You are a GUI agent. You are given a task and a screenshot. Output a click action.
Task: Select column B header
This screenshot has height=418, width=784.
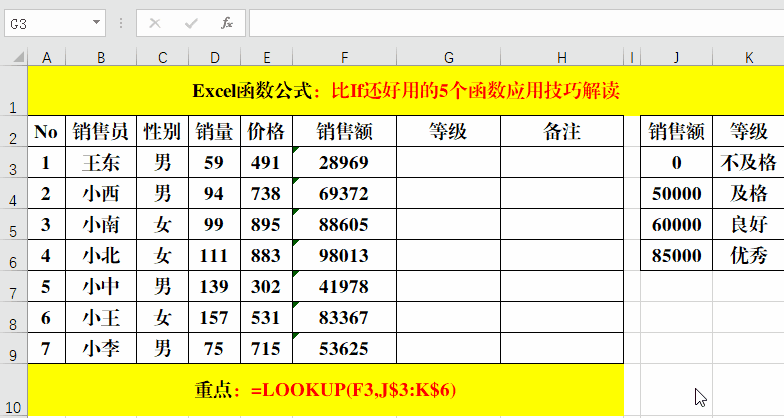(101, 58)
